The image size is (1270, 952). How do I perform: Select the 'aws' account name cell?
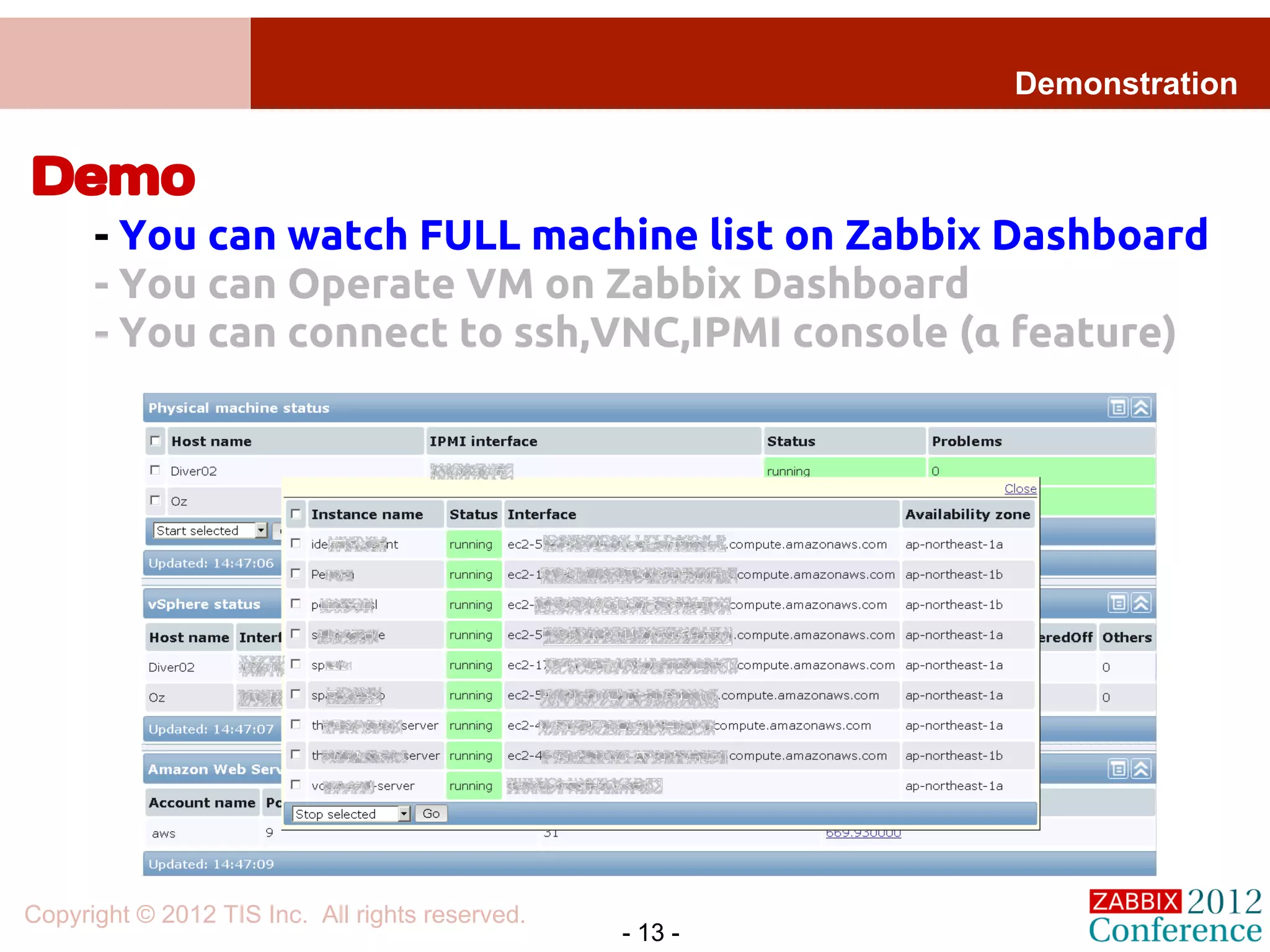pos(164,834)
